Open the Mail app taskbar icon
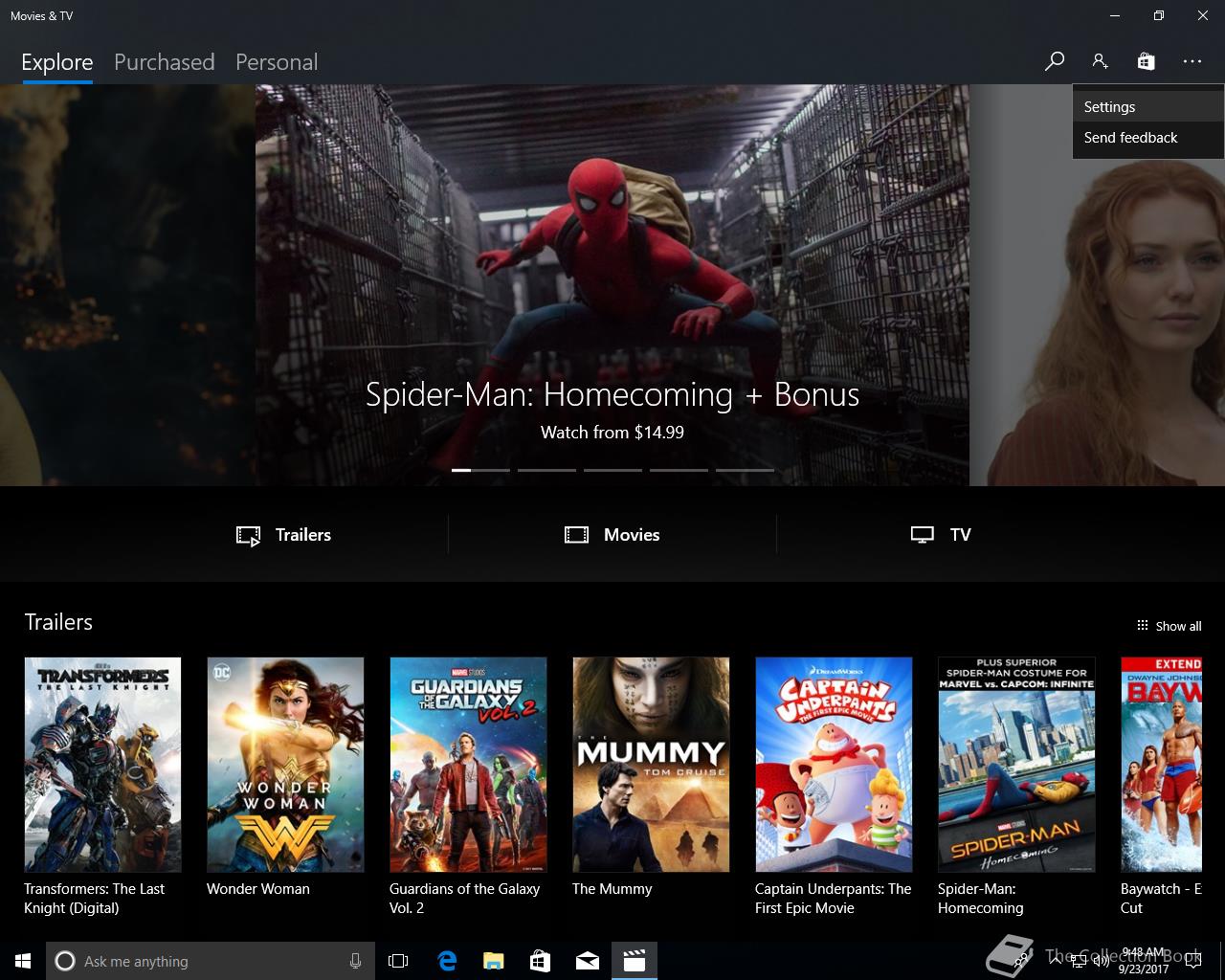Image resolution: width=1225 pixels, height=980 pixels. [x=588, y=961]
